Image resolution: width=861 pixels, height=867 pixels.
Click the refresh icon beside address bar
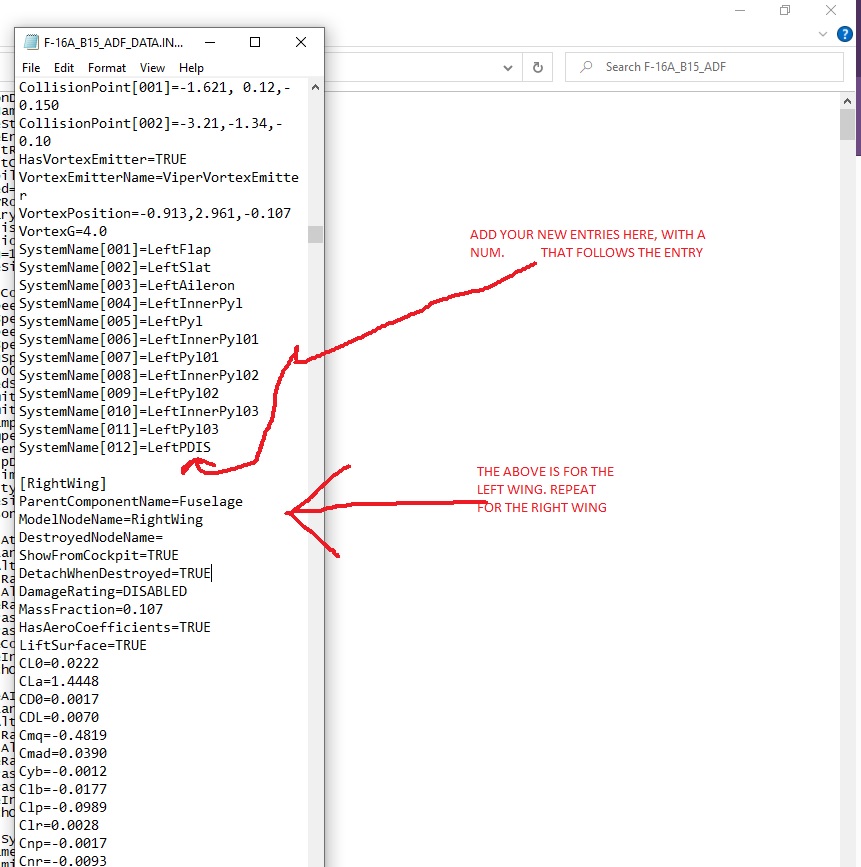click(538, 67)
